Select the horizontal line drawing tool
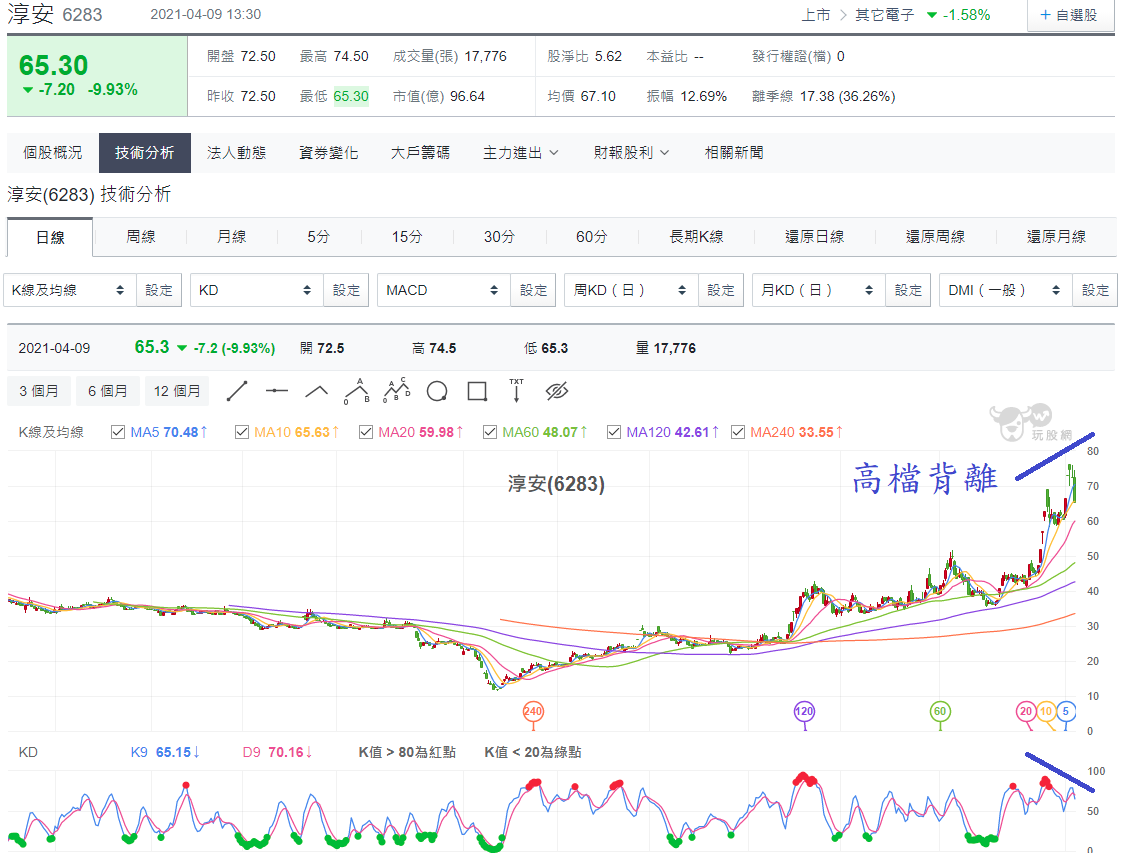1129x853 pixels. point(276,392)
